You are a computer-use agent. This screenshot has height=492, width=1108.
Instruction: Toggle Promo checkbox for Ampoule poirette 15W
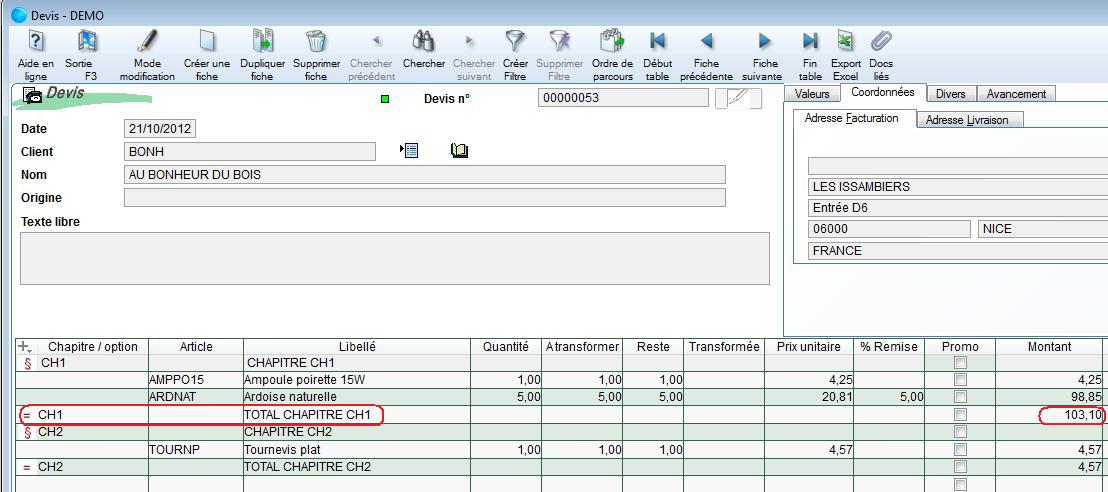(960, 380)
